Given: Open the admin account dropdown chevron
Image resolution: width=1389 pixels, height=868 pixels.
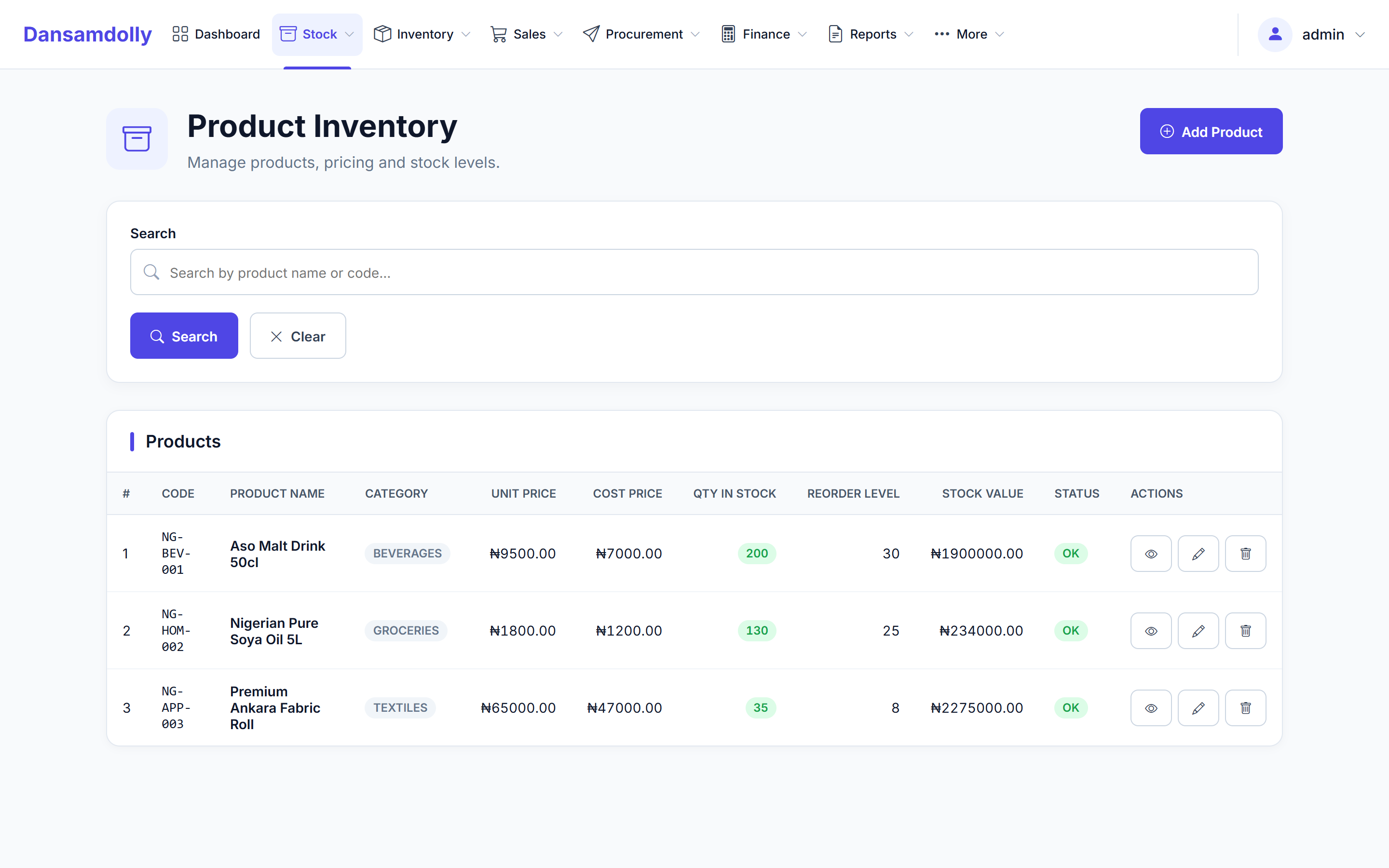Looking at the screenshot, I should pos(1360,35).
